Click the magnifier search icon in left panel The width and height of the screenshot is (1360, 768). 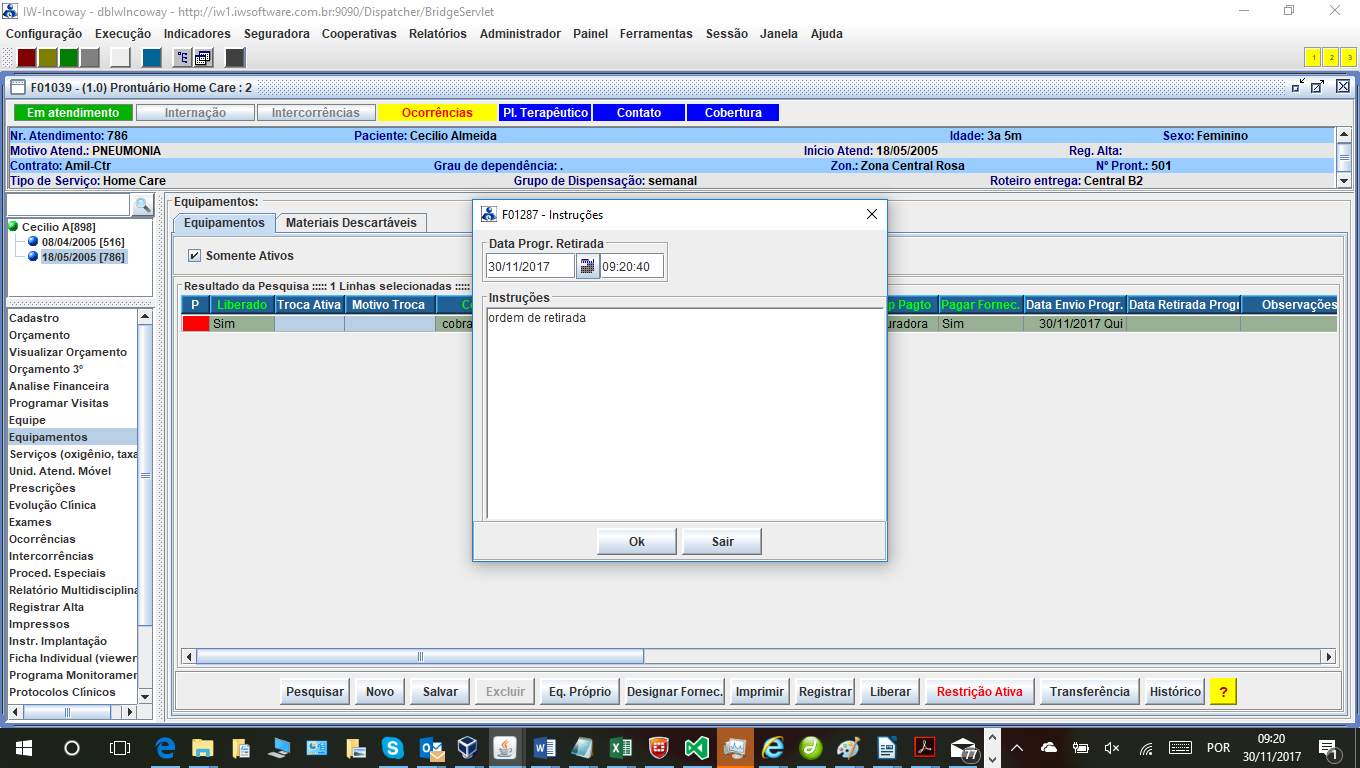(143, 205)
